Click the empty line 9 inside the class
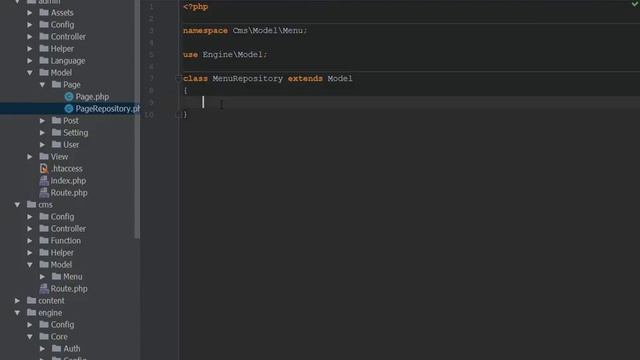The width and height of the screenshot is (640, 360). 408,102
